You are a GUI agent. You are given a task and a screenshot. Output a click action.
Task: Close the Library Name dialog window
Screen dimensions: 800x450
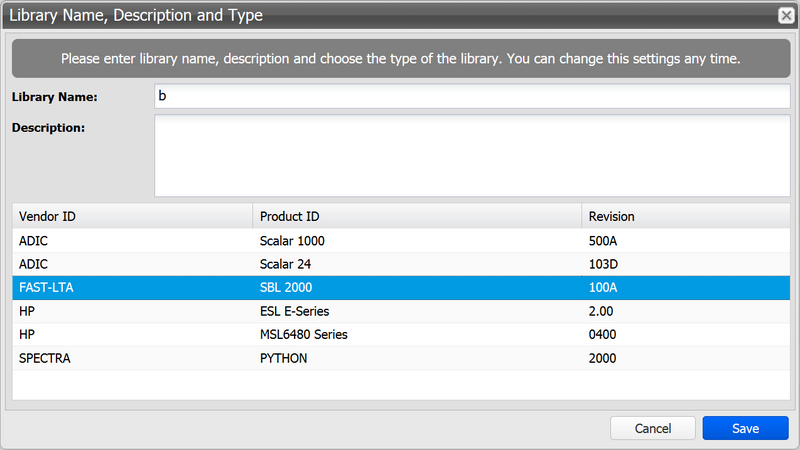787,15
